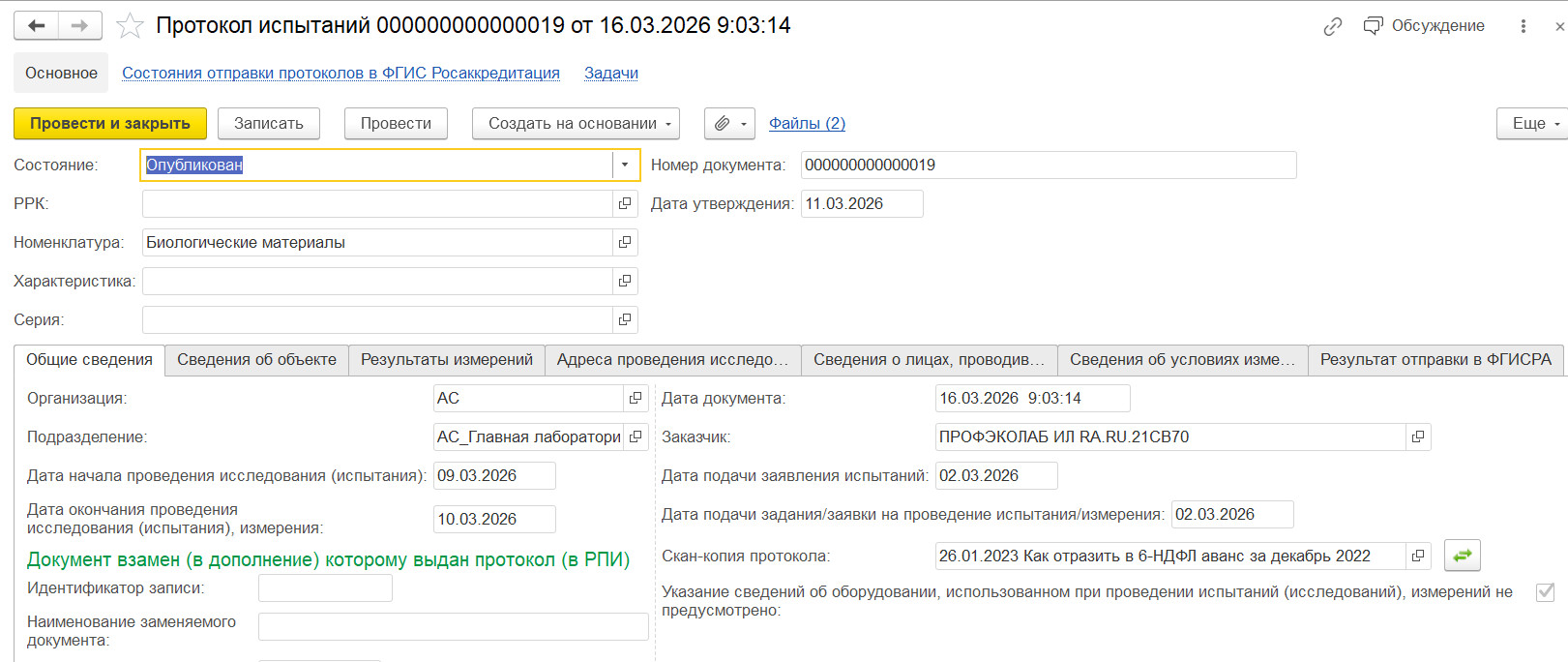Click the Номенклатура field Биологические материалы
Image resolution: width=1568 pixels, height=662 pixels.
point(377,243)
